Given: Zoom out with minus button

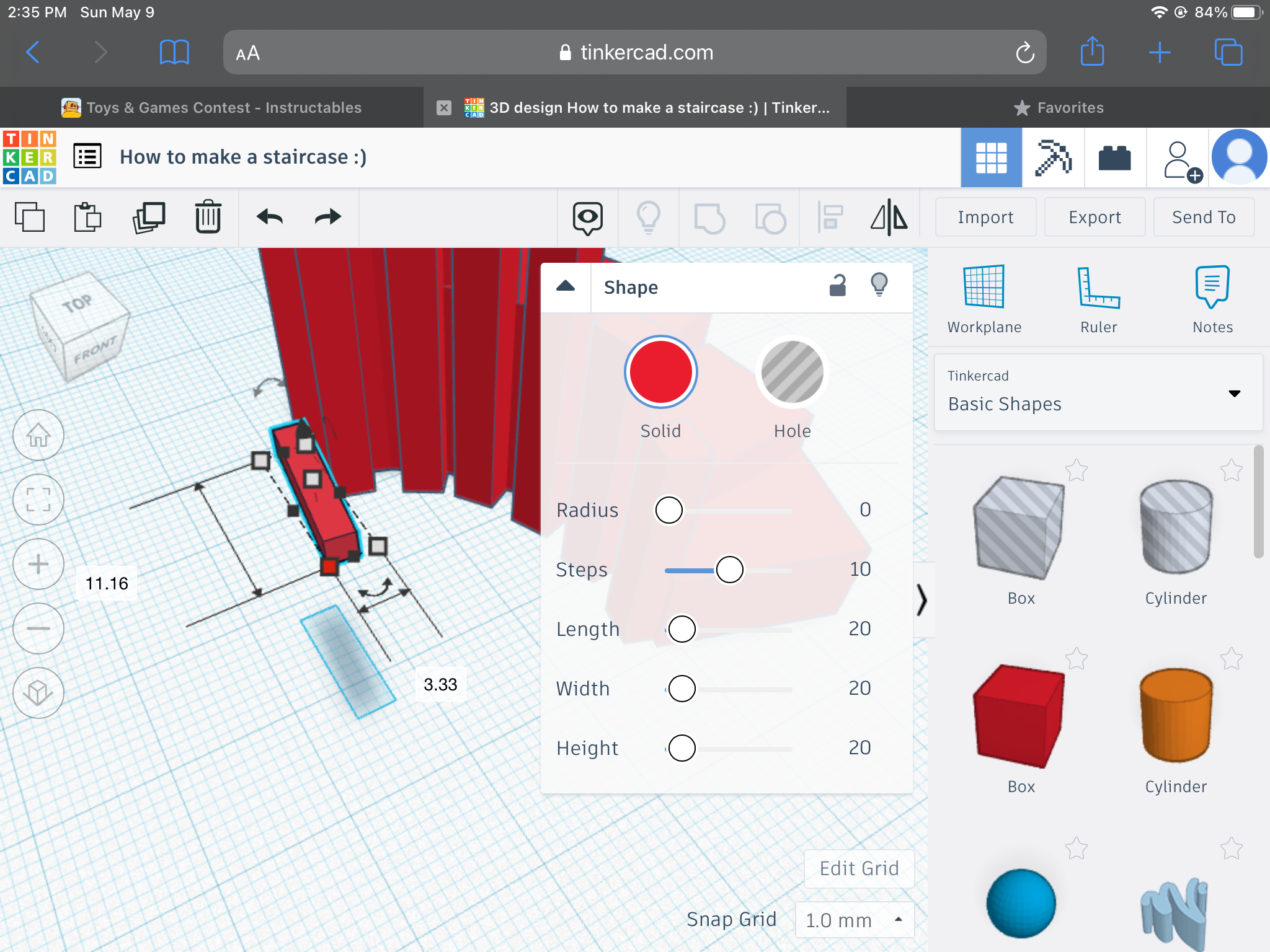Looking at the screenshot, I should tap(38, 628).
